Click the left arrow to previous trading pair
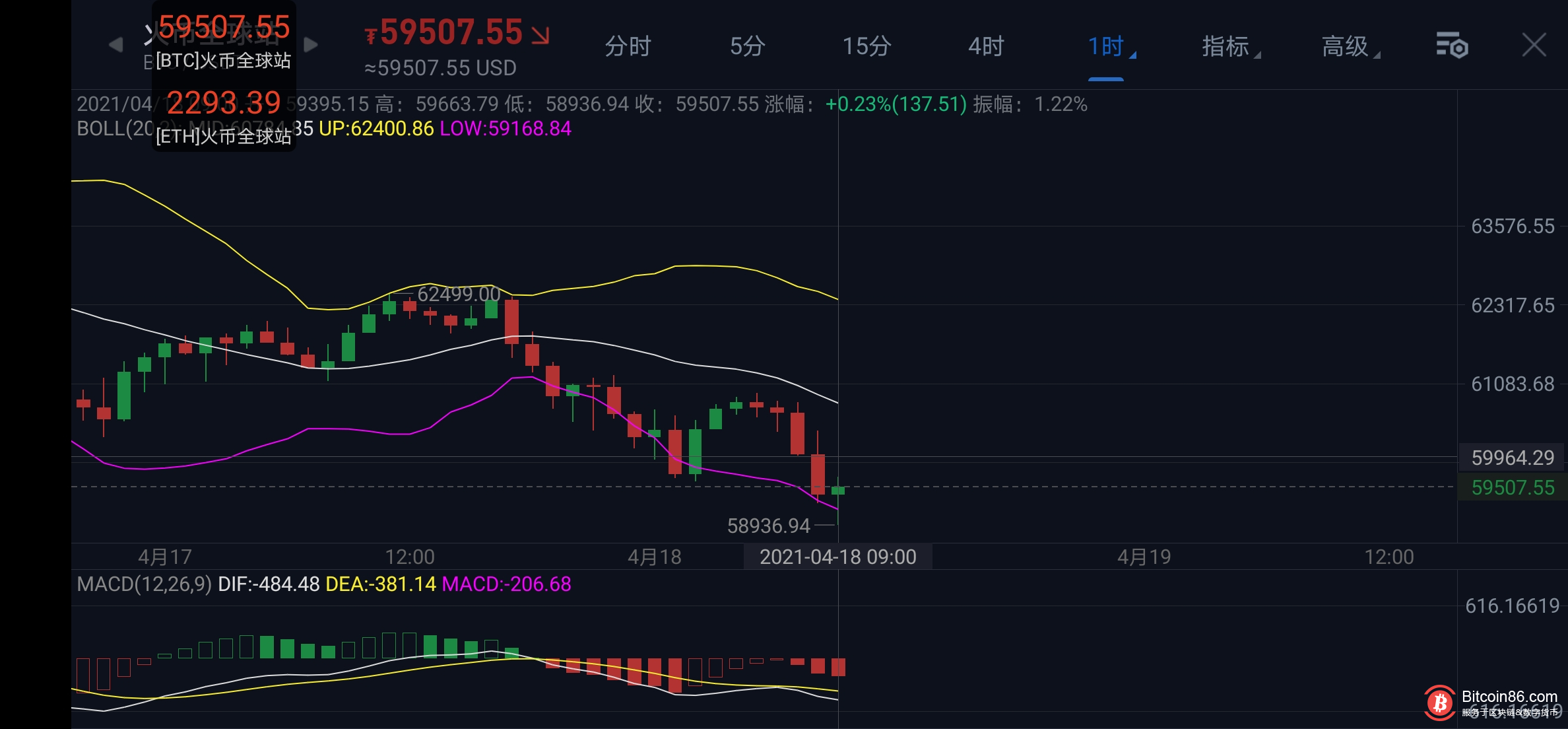The width and height of the screenshot is (1568, 729). pos(115,45)
